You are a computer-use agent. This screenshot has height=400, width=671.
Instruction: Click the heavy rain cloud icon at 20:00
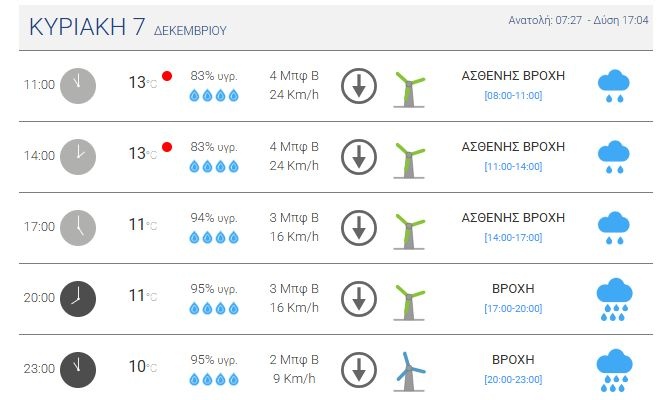point(614,299)
